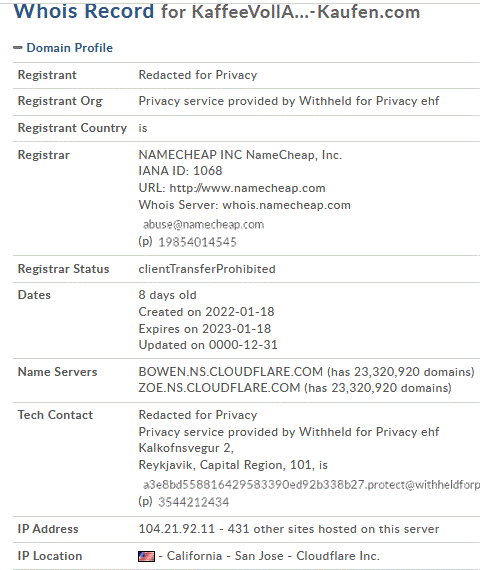Click the Registrant Org privacy service value
Viewport: 480px width, 570px height.
[x=289, y=101]
